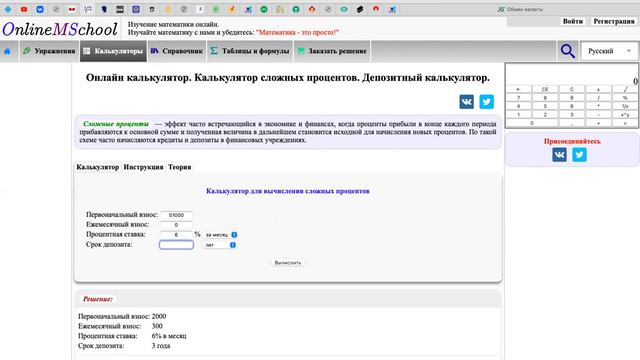Image resolution: width=640 pixels, height=360 pixels.
Task: Click the x^y power key on calculator
Action: tap(625, 114)
